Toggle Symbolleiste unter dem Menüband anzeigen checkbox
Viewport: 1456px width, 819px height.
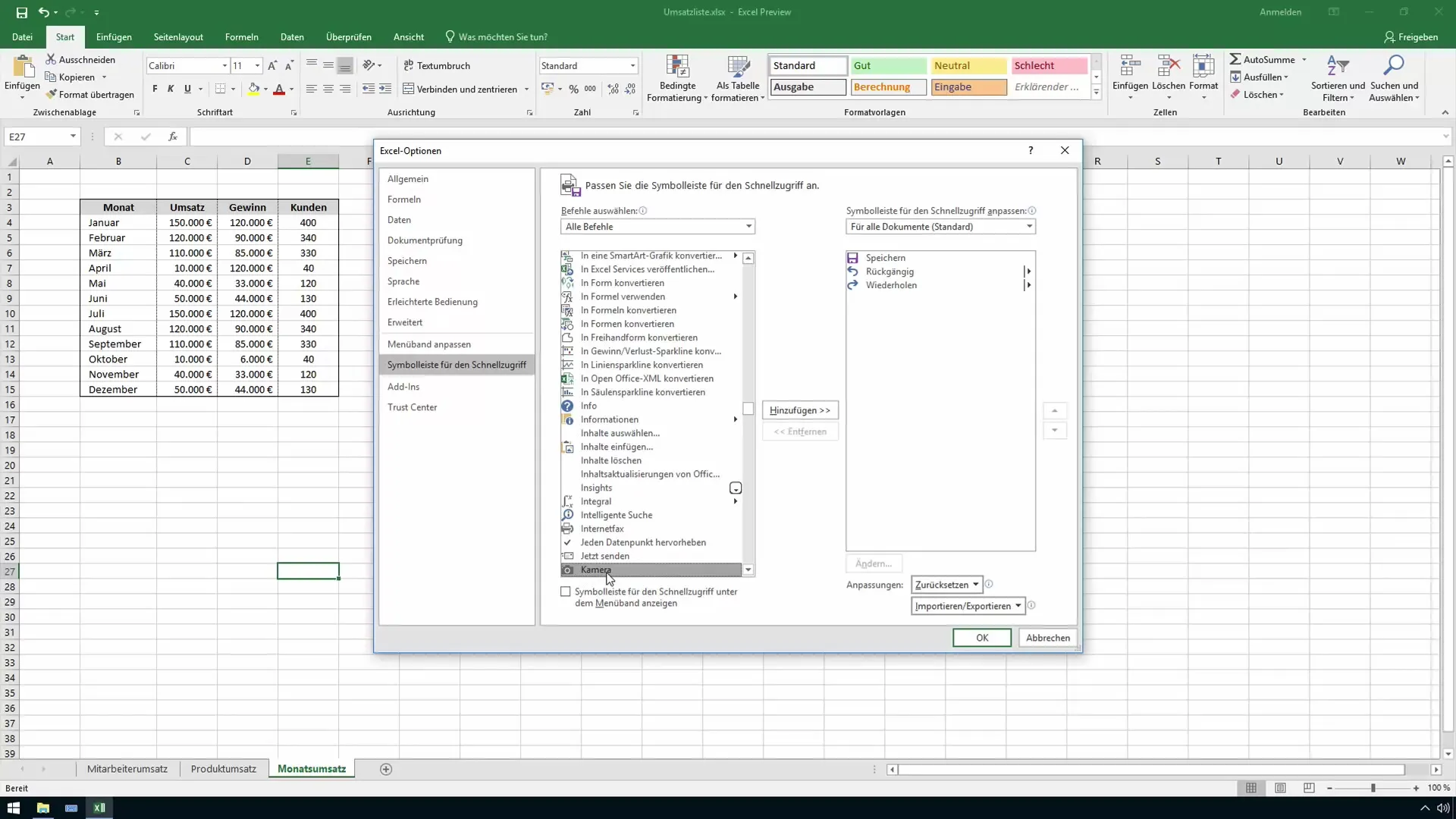click(566, 591)
